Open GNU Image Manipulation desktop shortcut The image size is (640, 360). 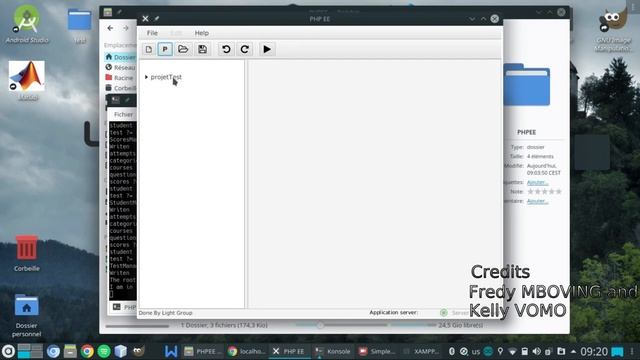coord(613,29)
